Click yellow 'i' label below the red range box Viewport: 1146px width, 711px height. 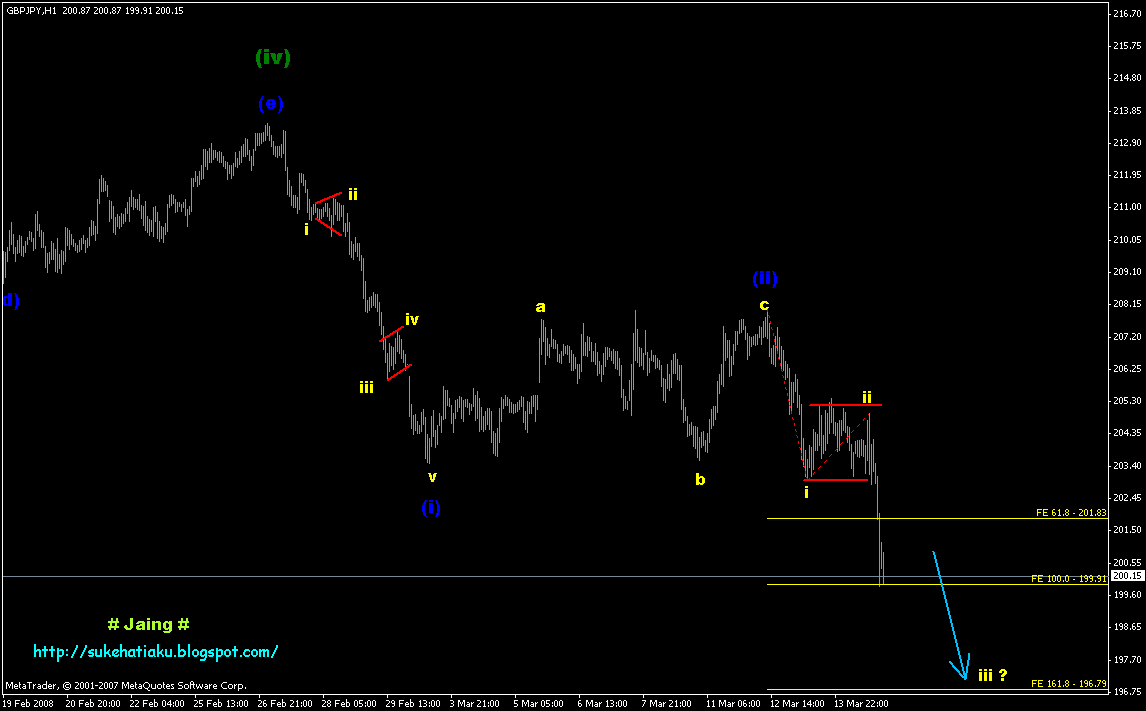point(806,493)
